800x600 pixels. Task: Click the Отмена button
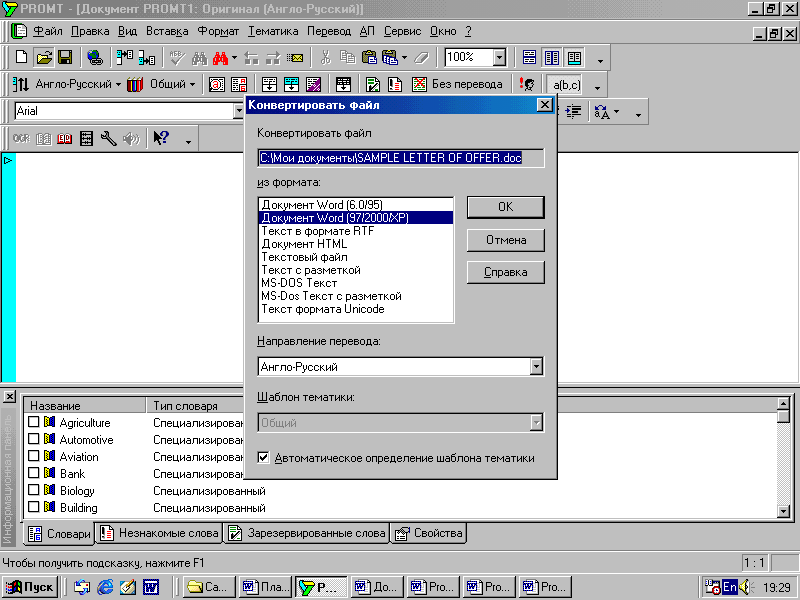(x=506, y=240)
